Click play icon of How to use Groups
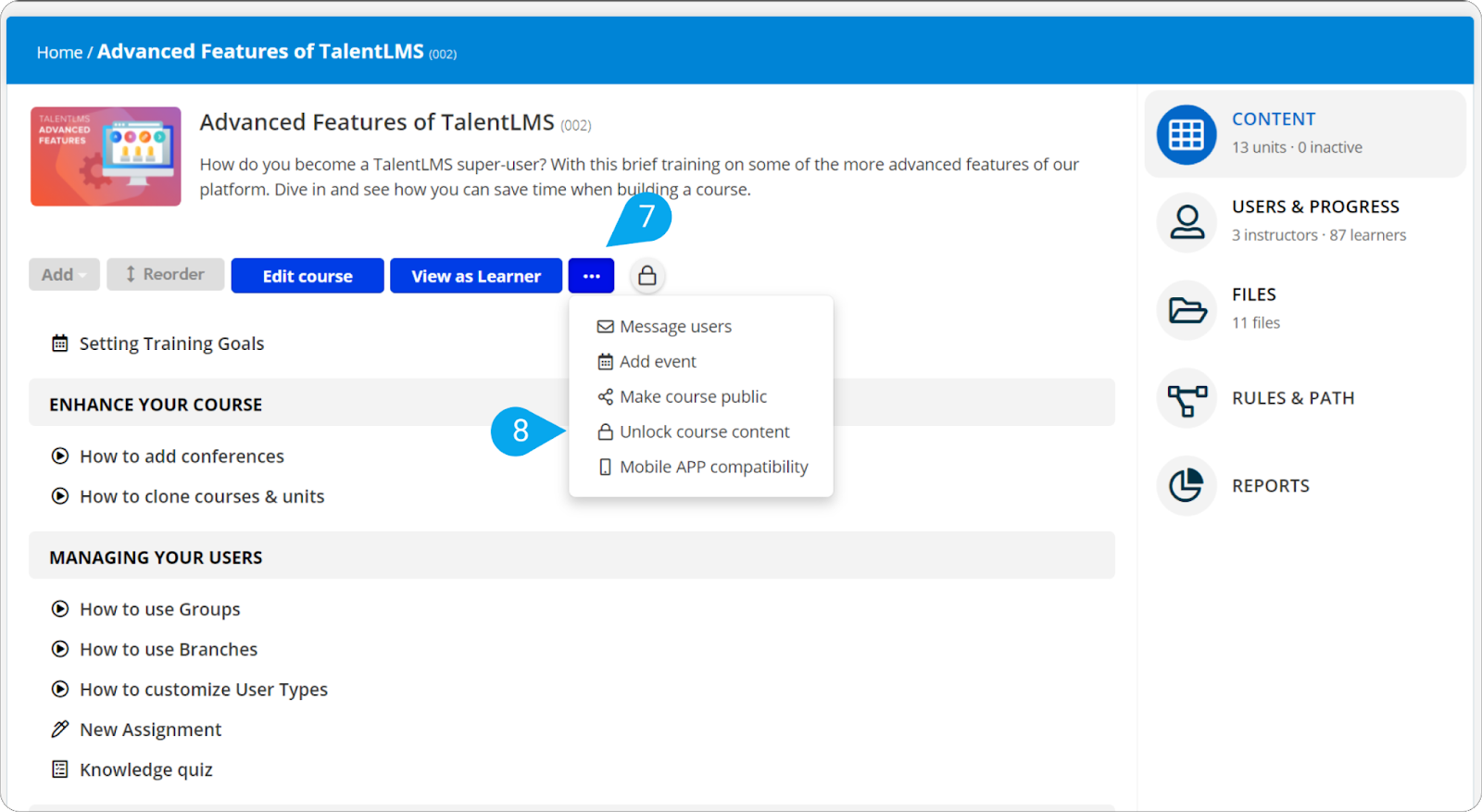This screenshot has height=812, width=1482. [x=60, y=609]
